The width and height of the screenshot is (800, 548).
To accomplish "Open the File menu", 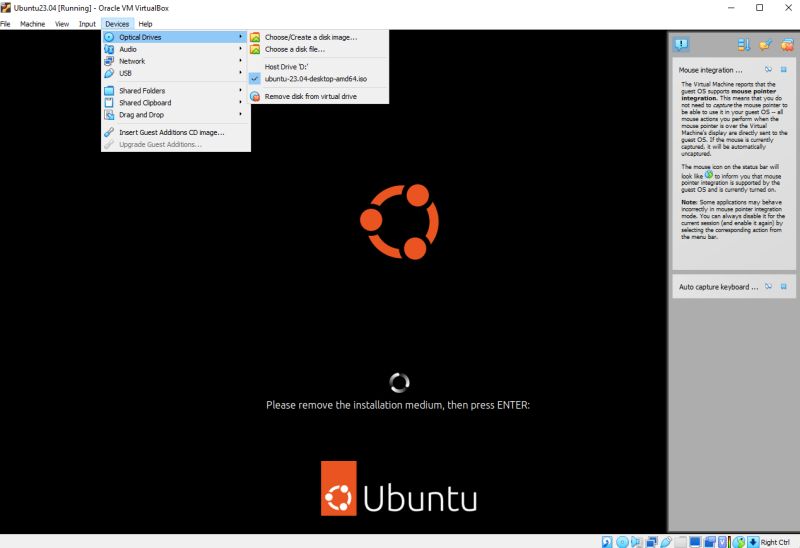I will pos(5,24).
